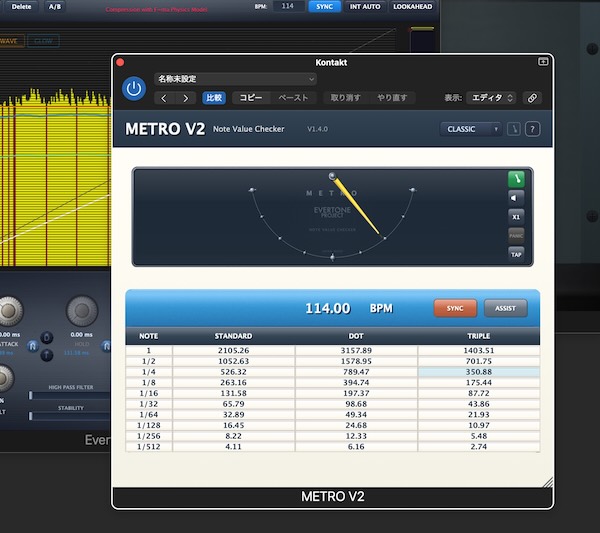Image resolution: width=600 pixels, height=533 pixels.
Task: Click the ペースト paste button
Action: pyautogui.click(x=293, y=98)
